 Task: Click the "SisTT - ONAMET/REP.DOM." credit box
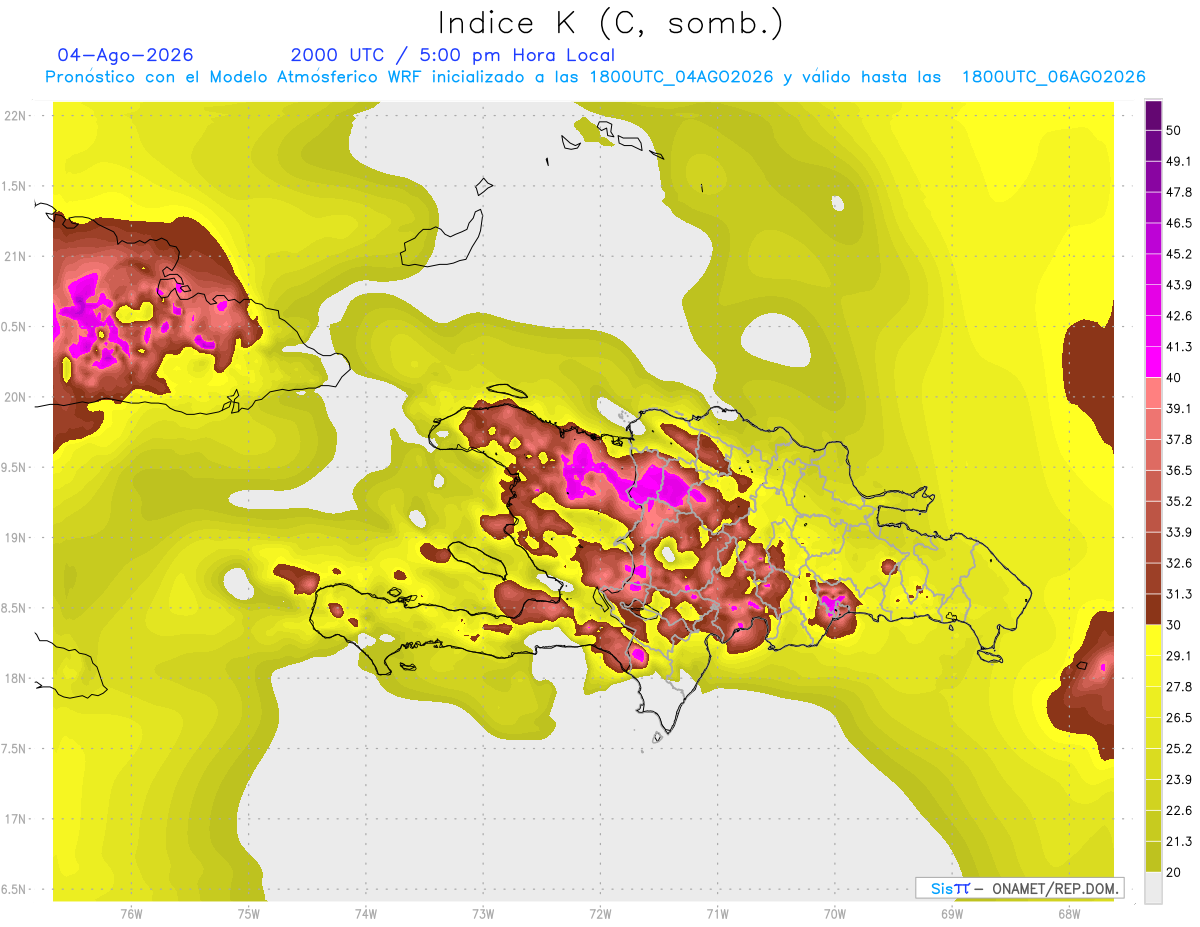[x=1018, y=888]
